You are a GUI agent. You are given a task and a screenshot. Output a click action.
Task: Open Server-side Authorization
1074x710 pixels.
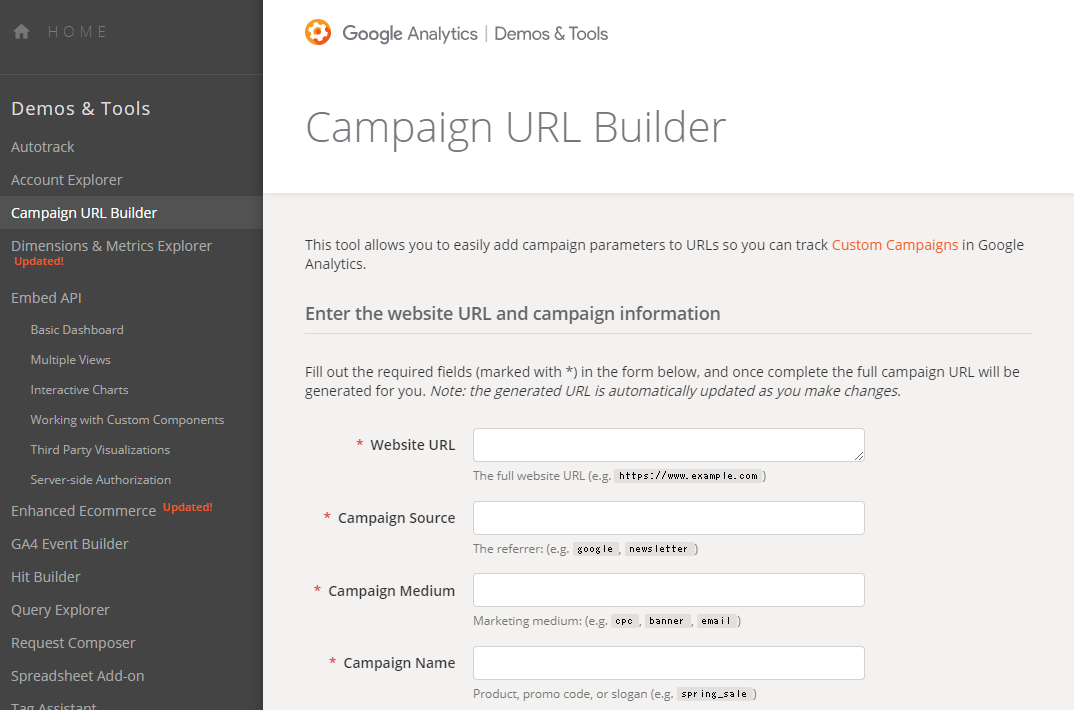click(101, 480)
